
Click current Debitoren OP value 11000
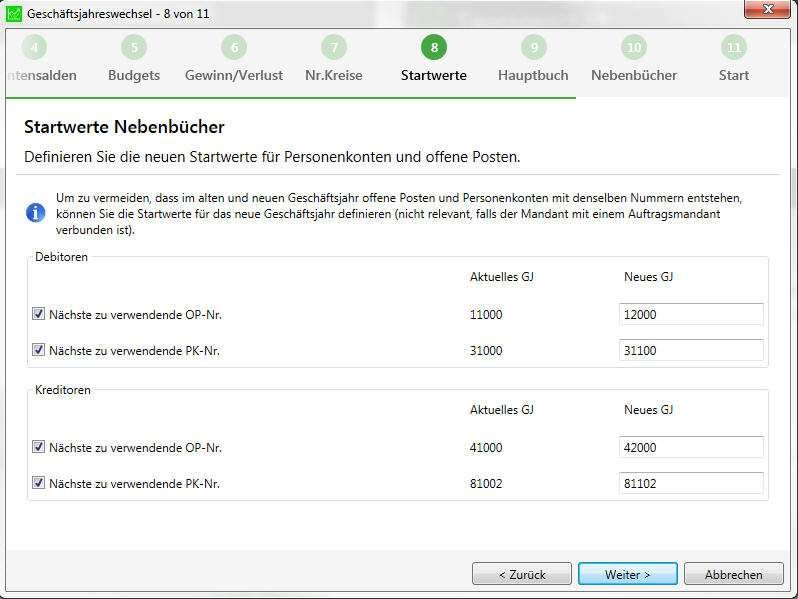[x=486, y=315]
